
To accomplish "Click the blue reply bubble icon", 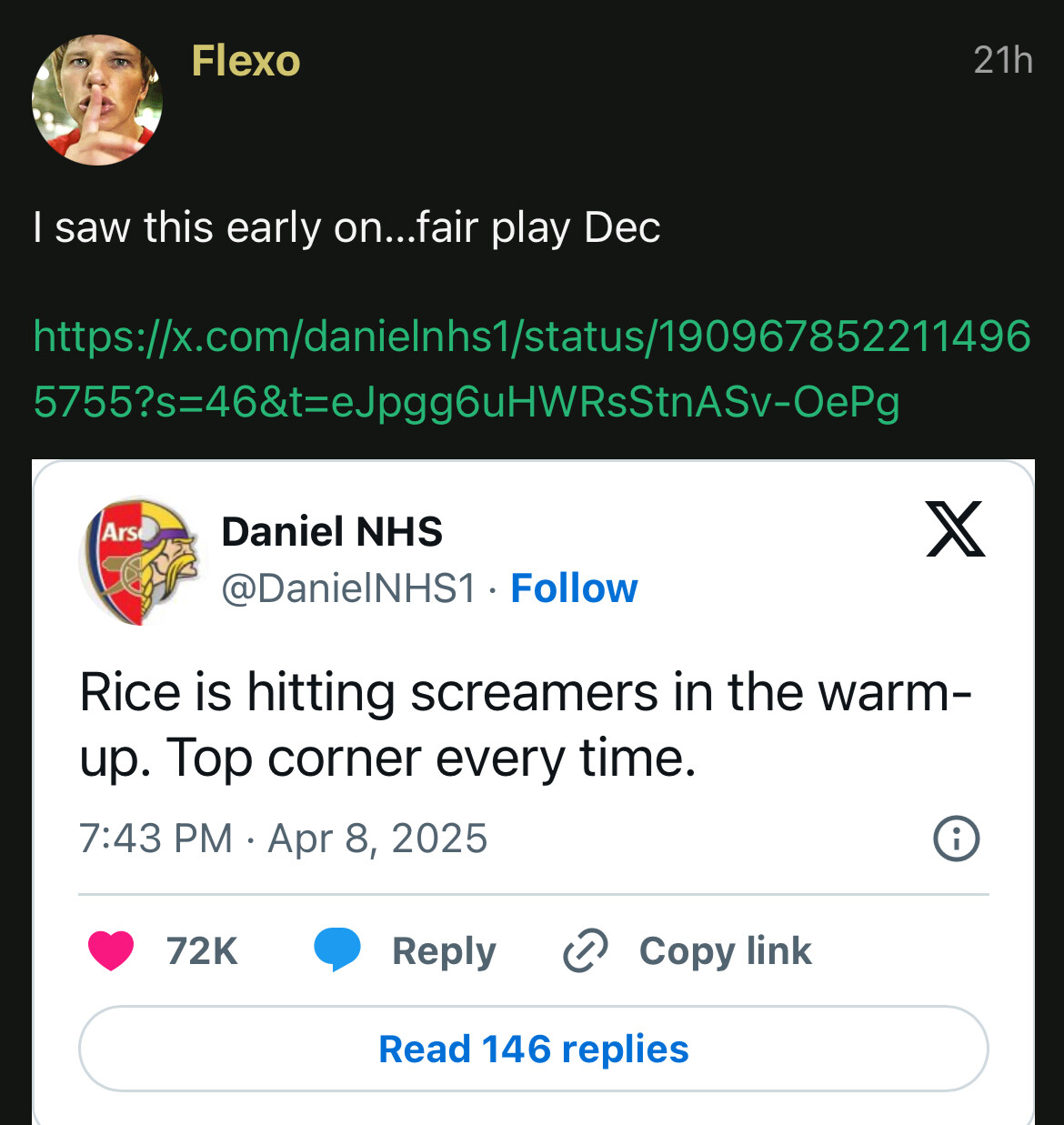I will click(x=336, y=950).
